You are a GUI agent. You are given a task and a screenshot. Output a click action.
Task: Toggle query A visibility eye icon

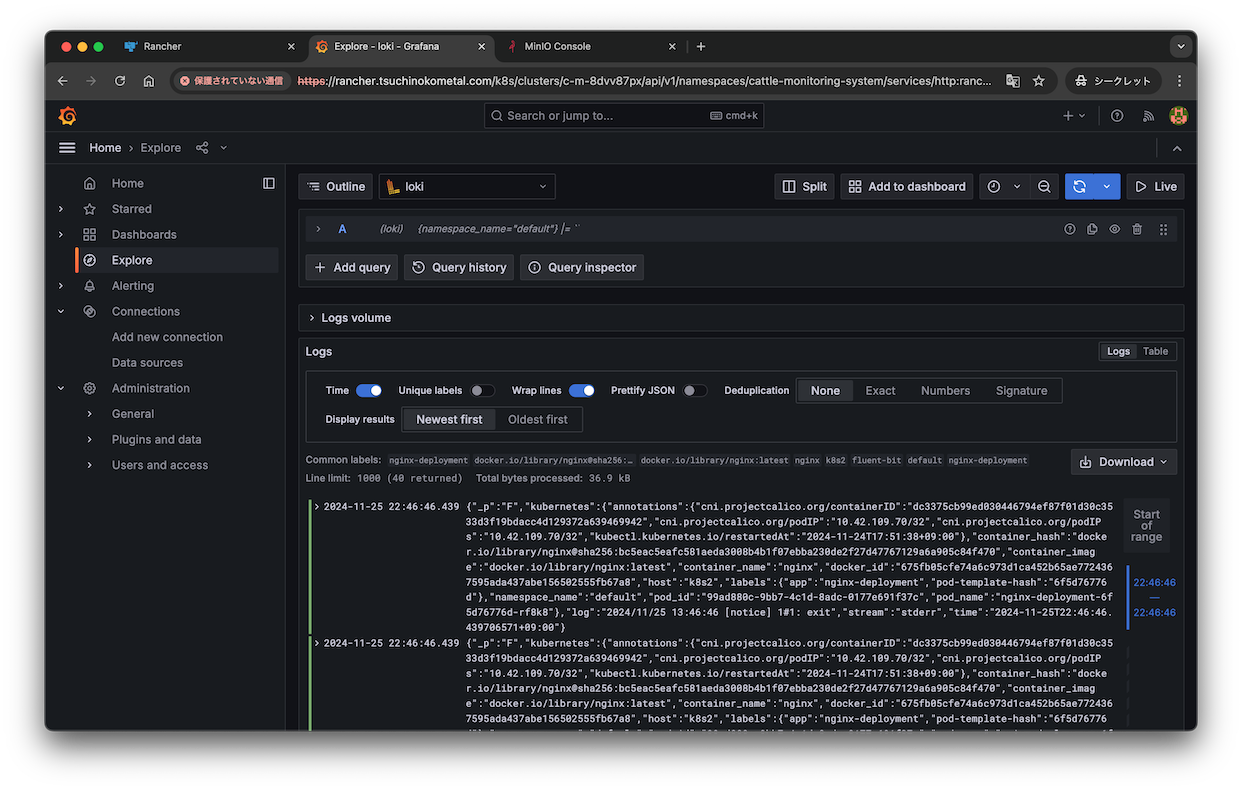[x=1115, y=229]
